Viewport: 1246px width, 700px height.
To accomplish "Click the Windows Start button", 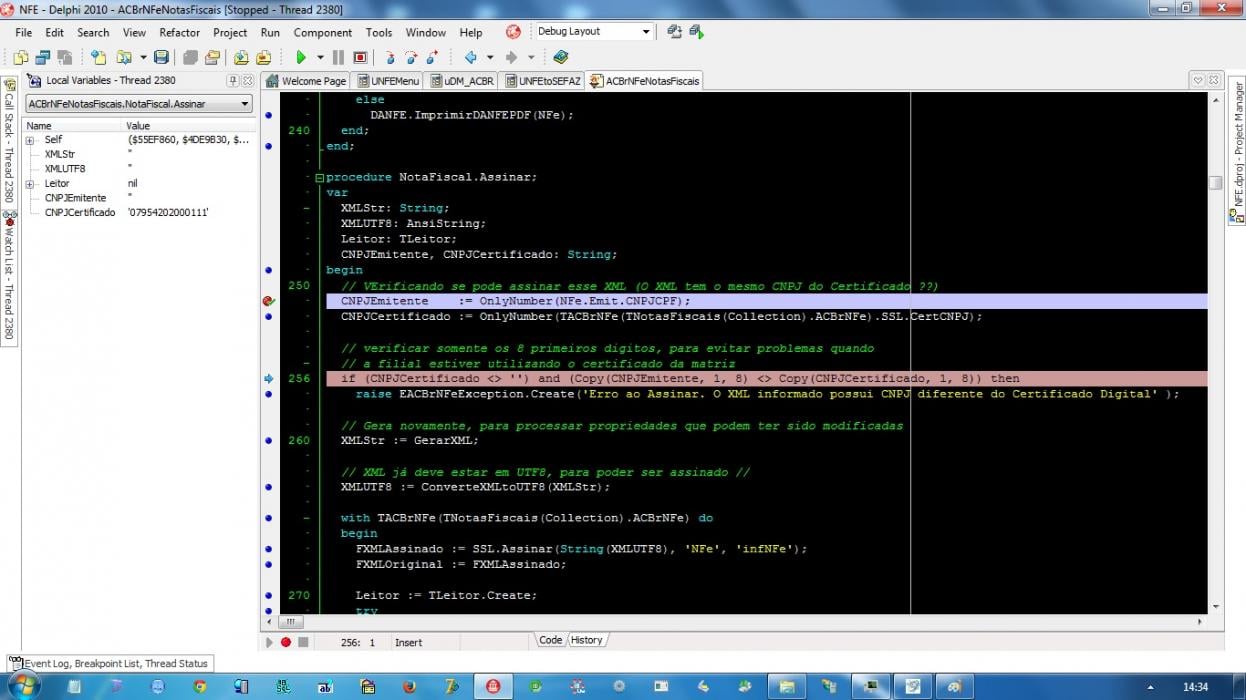I will pyautogui.click(x=22, y=686).
